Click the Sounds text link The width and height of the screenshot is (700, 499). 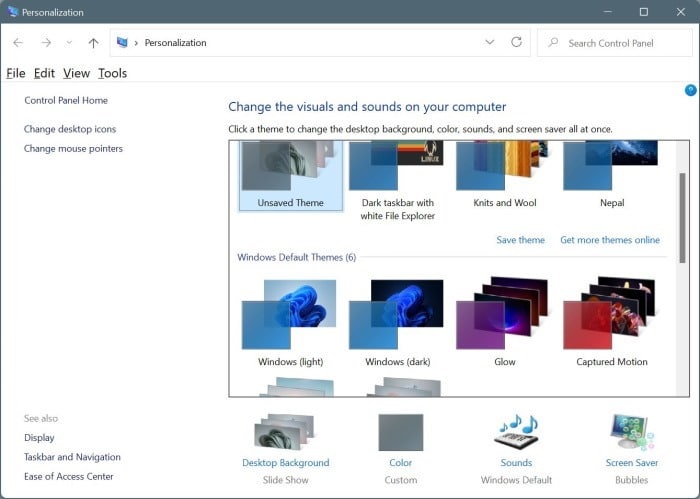coord(517,463)
